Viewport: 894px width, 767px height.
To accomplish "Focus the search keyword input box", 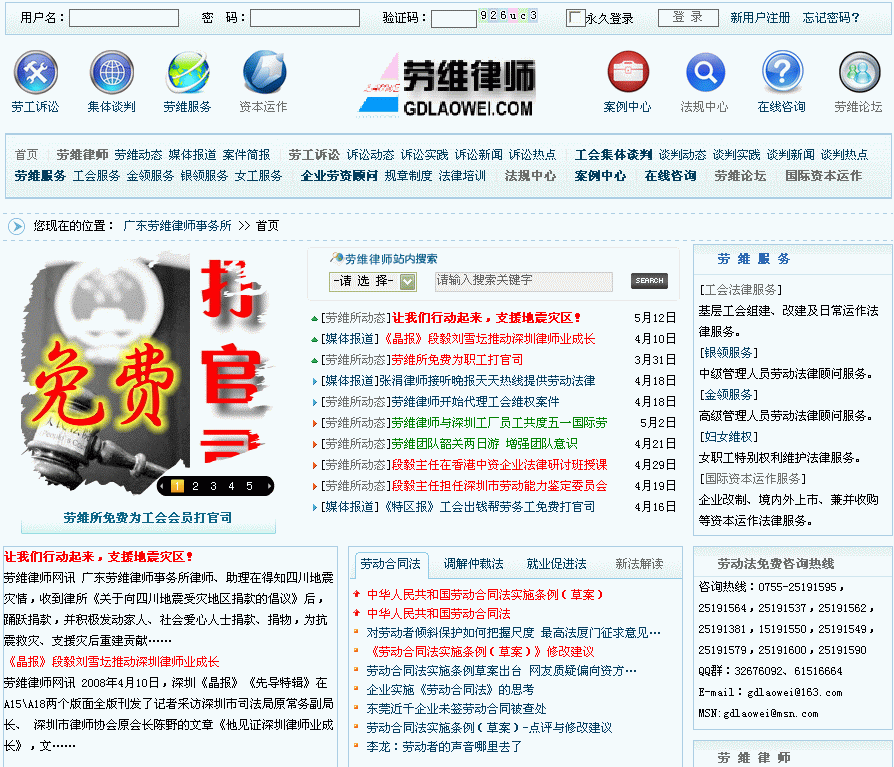I will pyautogui.click(x=524, y=281).
